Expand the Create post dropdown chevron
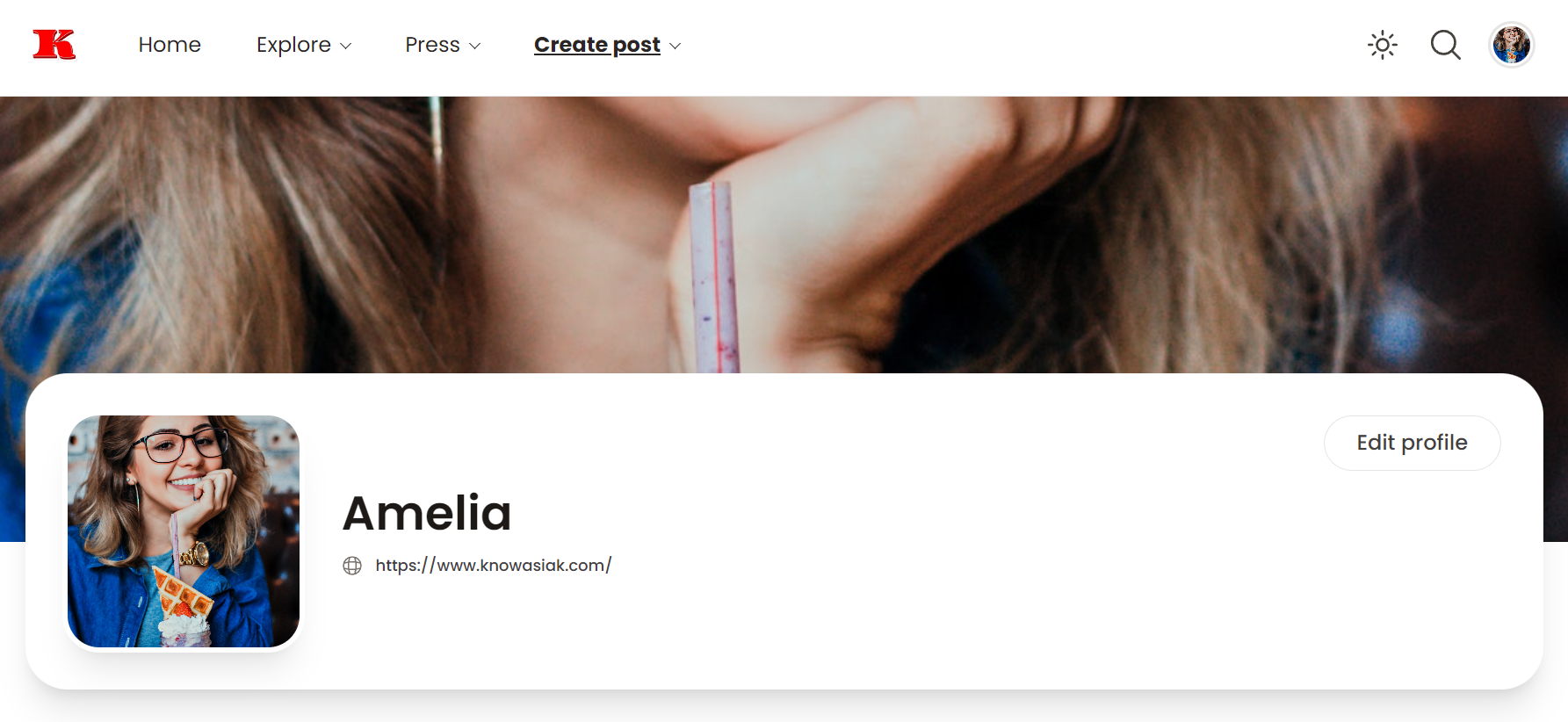This screenshot has width=1568, height=722. (x=675, y=46)
